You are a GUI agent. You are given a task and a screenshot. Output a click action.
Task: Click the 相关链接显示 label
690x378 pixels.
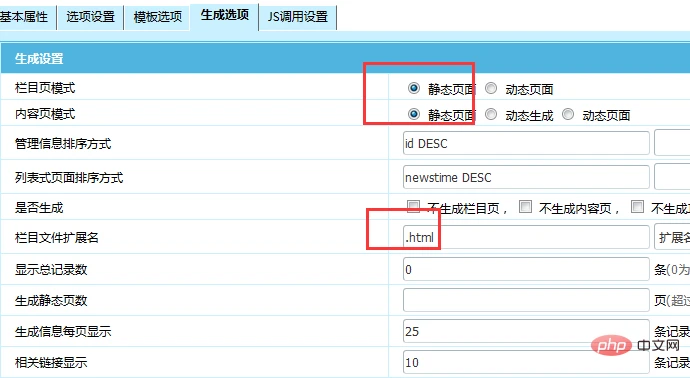[x=51, y=363]
